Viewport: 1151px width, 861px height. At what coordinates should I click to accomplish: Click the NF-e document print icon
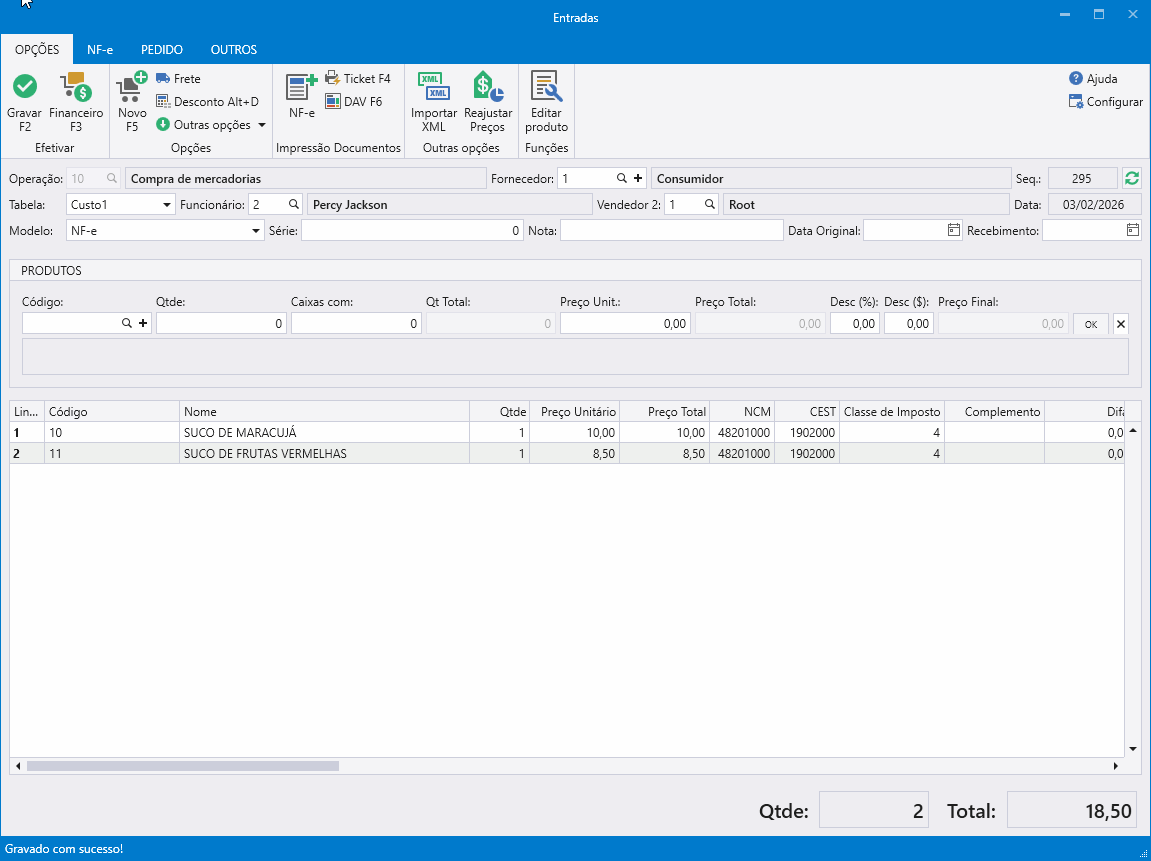[301, 88]
